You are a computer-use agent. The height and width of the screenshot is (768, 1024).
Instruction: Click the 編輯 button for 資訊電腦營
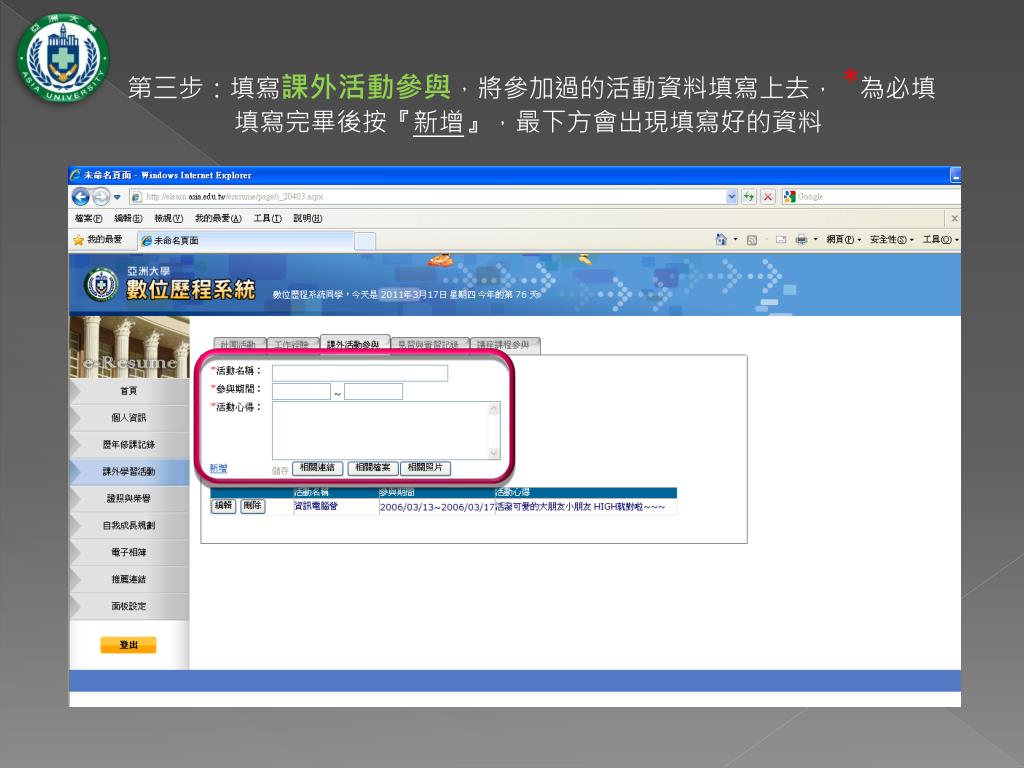pyautogui.click(x=224, y=505)
